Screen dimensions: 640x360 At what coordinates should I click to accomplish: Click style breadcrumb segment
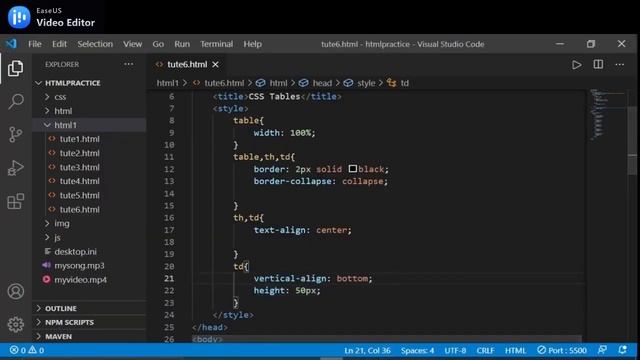click(x=366, y=83)
